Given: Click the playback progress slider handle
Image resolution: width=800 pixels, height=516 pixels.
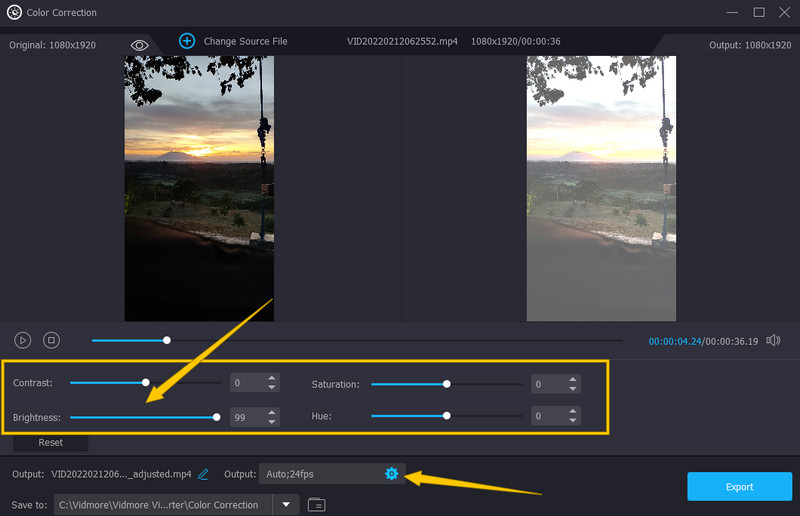Looking at the screenshot, I should point(167,340).
